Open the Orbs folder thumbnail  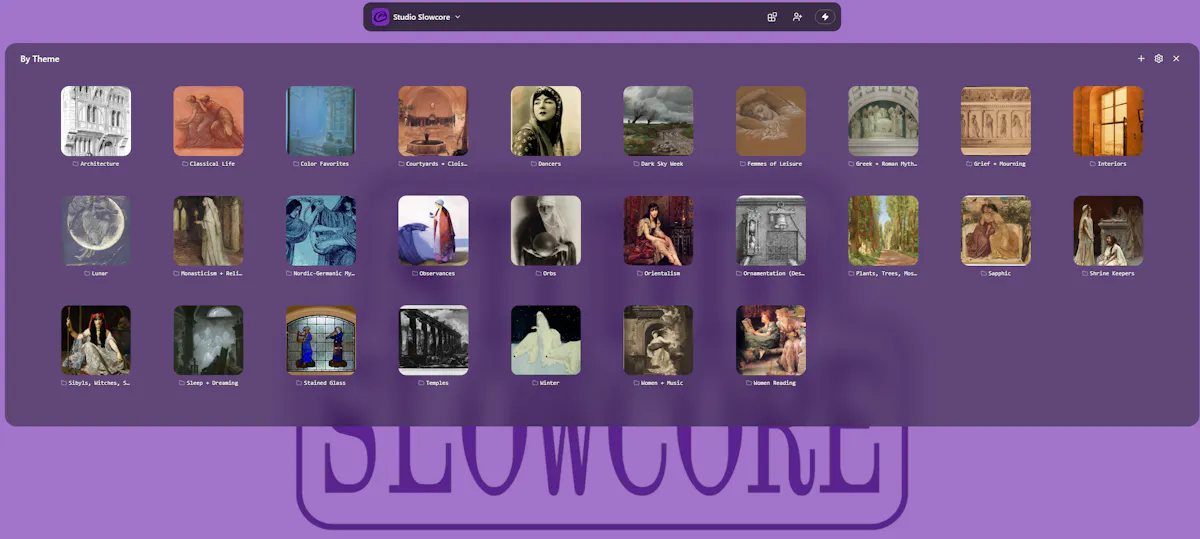546,230
